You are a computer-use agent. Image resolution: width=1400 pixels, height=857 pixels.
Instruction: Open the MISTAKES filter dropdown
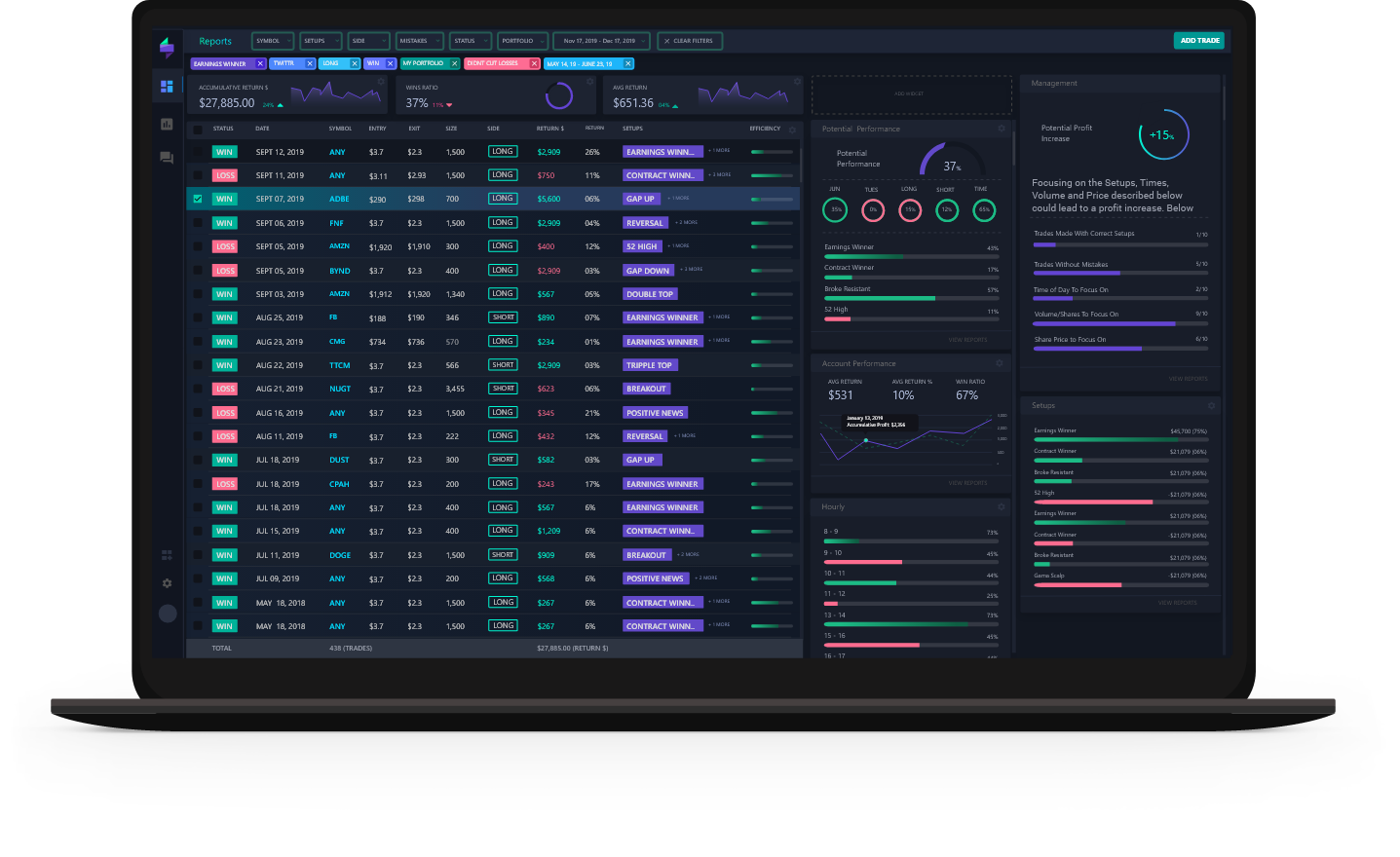pyautogui.click(x=420, y=41)
